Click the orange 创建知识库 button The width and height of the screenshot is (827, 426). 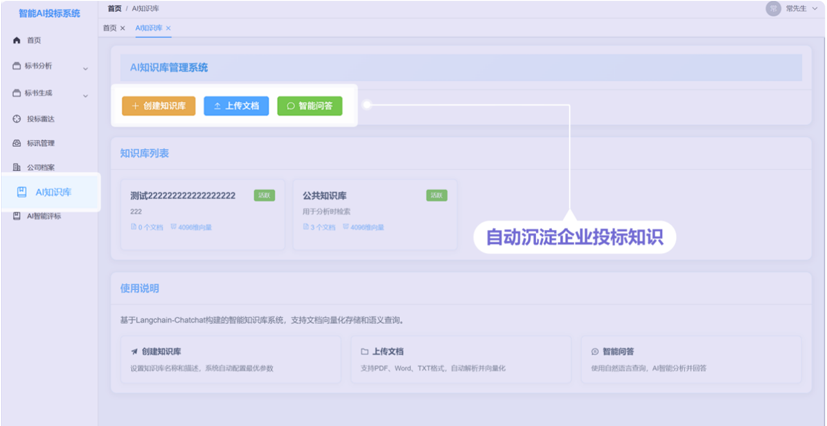(x=158, y=106)
